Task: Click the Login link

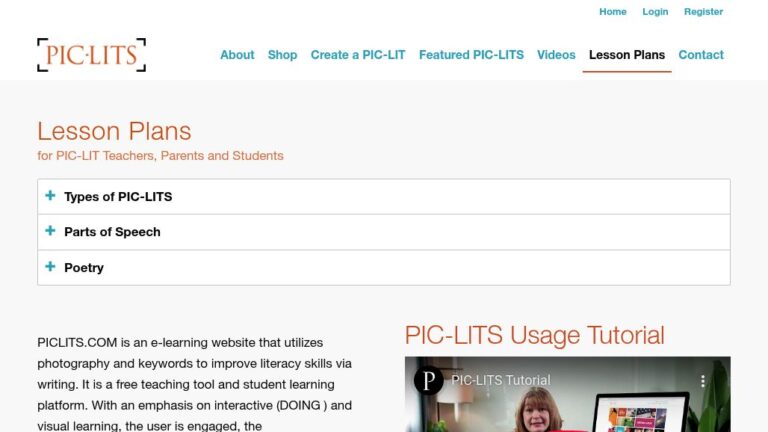Action: pyautogui.click(x=655, y=12)
